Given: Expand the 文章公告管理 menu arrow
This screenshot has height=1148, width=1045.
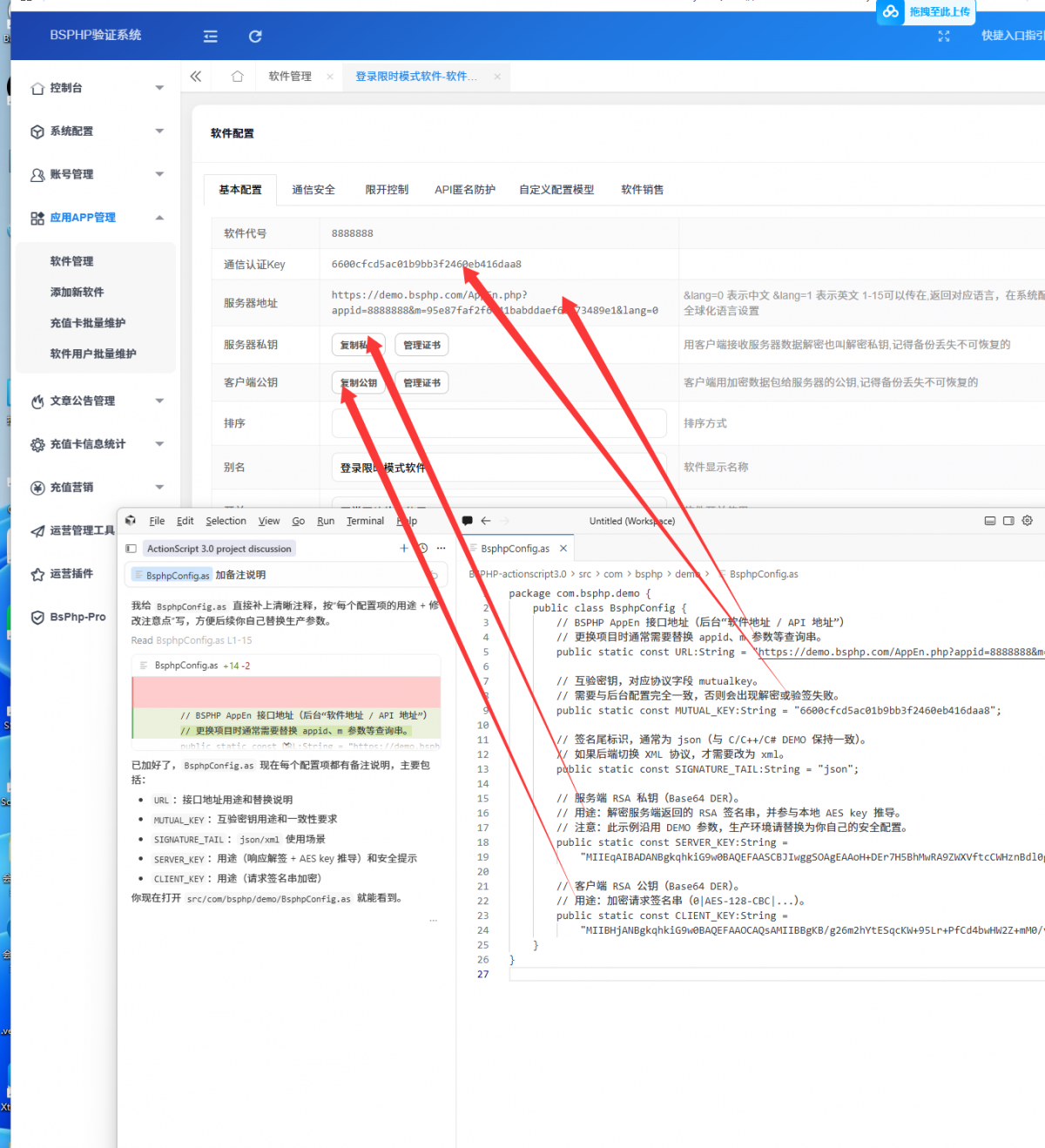Looking at the screenshot, I should pyautogui.click(x=159, y=401).
